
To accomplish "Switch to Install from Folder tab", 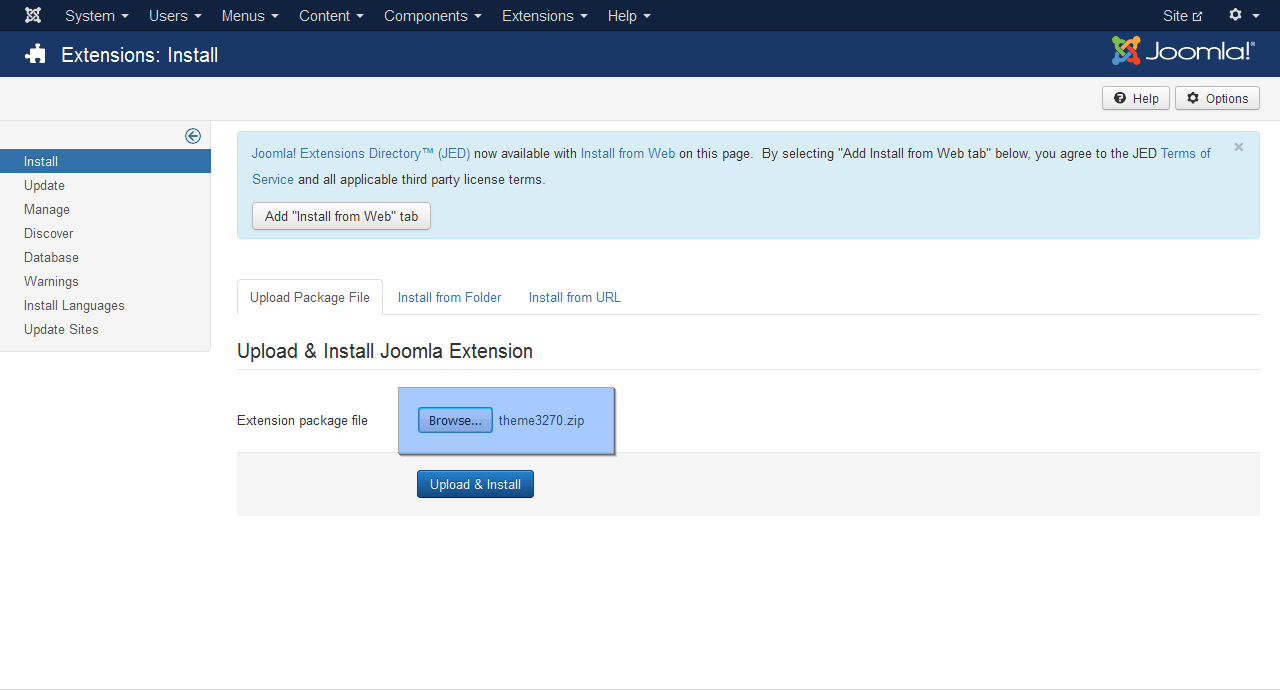I will 449,297.
